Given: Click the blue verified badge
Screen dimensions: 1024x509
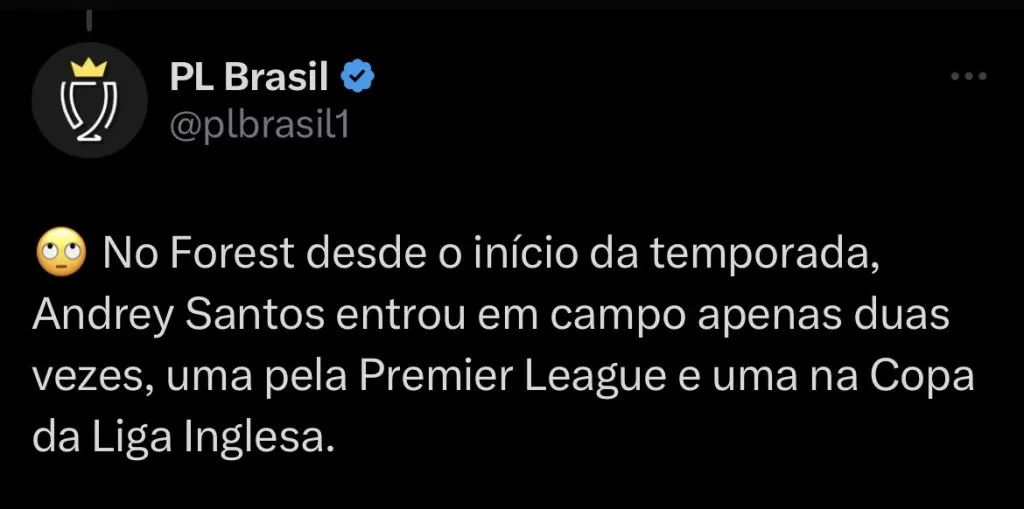Looking at the screenshot, I should [x=358, y=77].
